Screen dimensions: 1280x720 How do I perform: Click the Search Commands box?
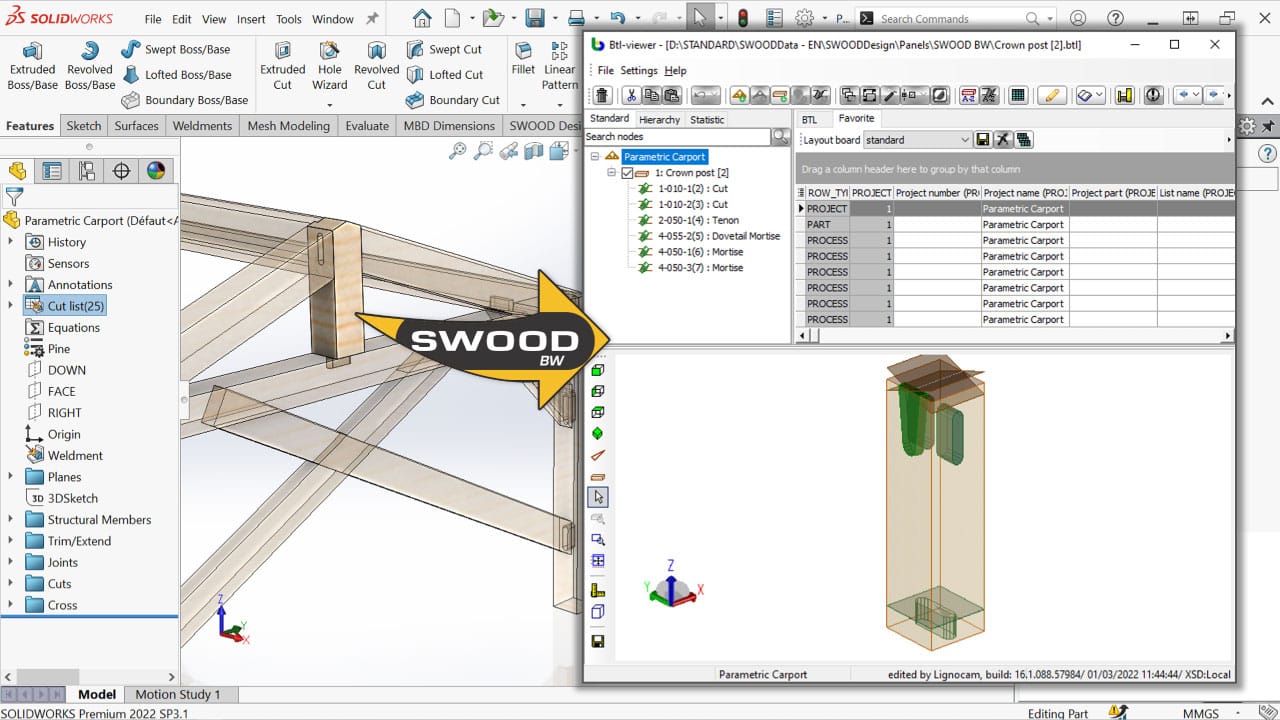point(950,18)
